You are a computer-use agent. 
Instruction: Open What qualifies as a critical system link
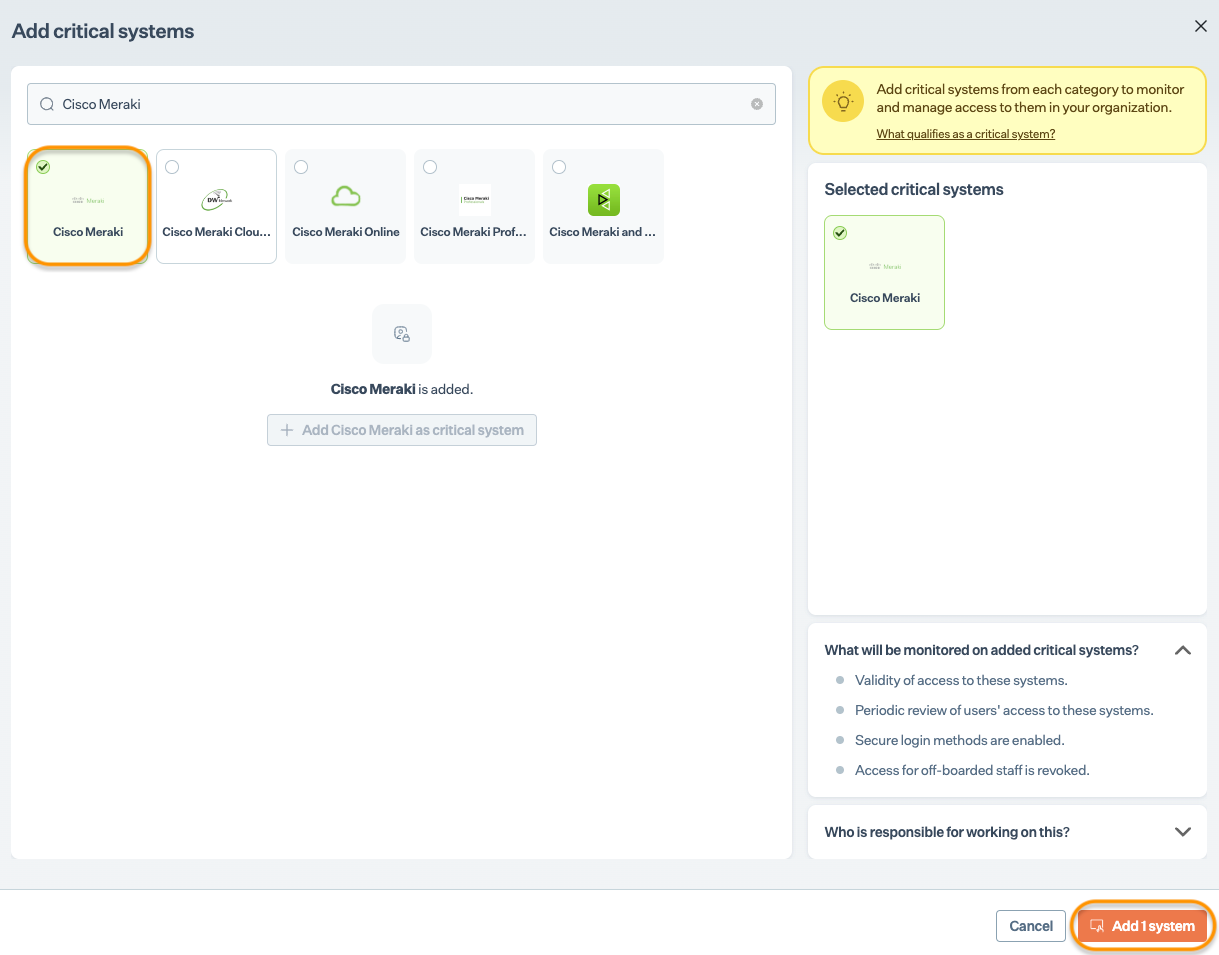pos(966,134)
